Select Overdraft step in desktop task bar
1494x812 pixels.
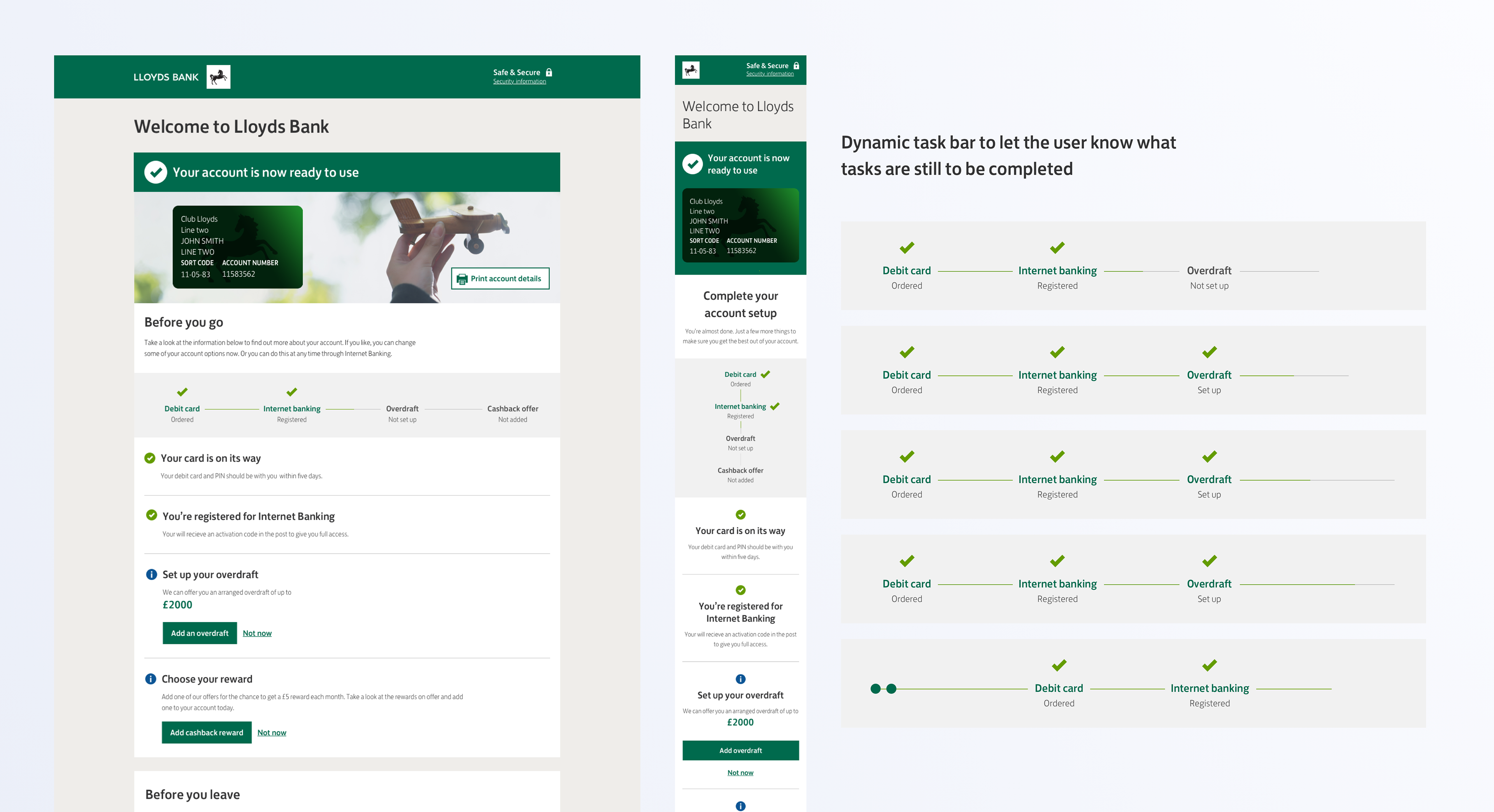(402, 414)
